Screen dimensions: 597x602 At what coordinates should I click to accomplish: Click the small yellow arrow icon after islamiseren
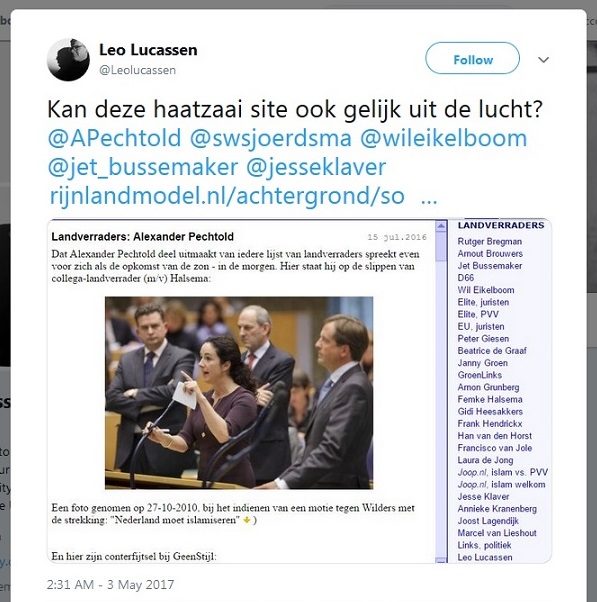(247, 520)
